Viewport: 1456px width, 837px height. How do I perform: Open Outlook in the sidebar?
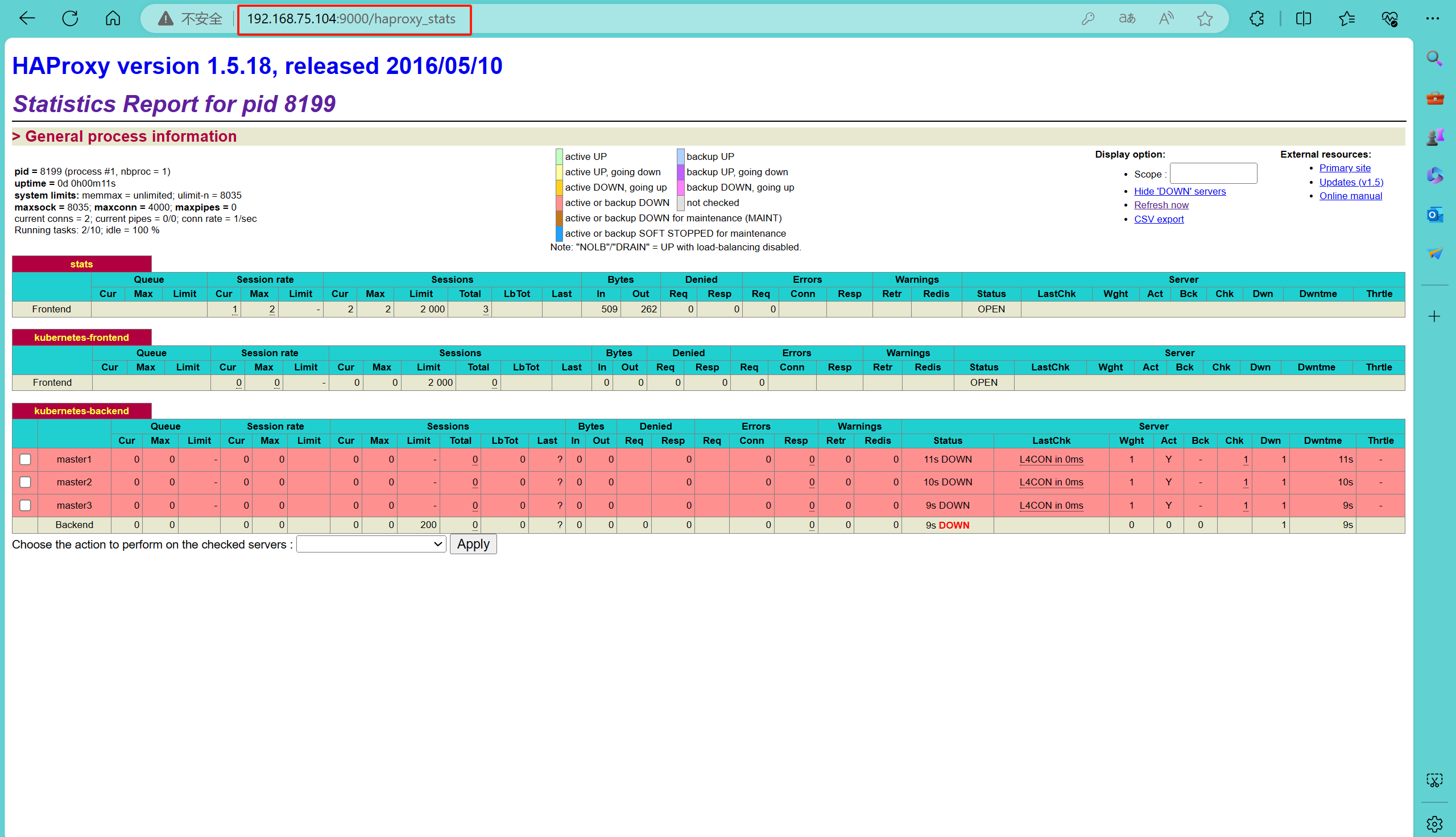tap(1434, 215)
